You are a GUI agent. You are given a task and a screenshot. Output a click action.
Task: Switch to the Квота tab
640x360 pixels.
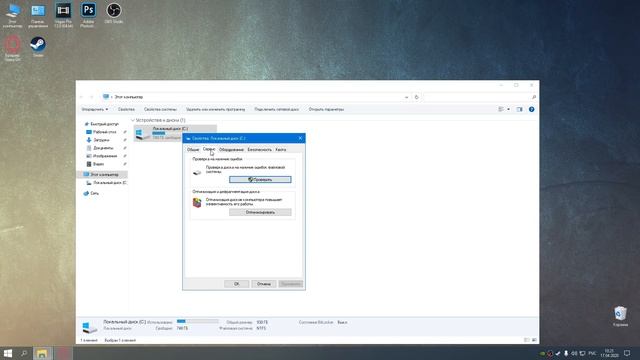[281, 150]
